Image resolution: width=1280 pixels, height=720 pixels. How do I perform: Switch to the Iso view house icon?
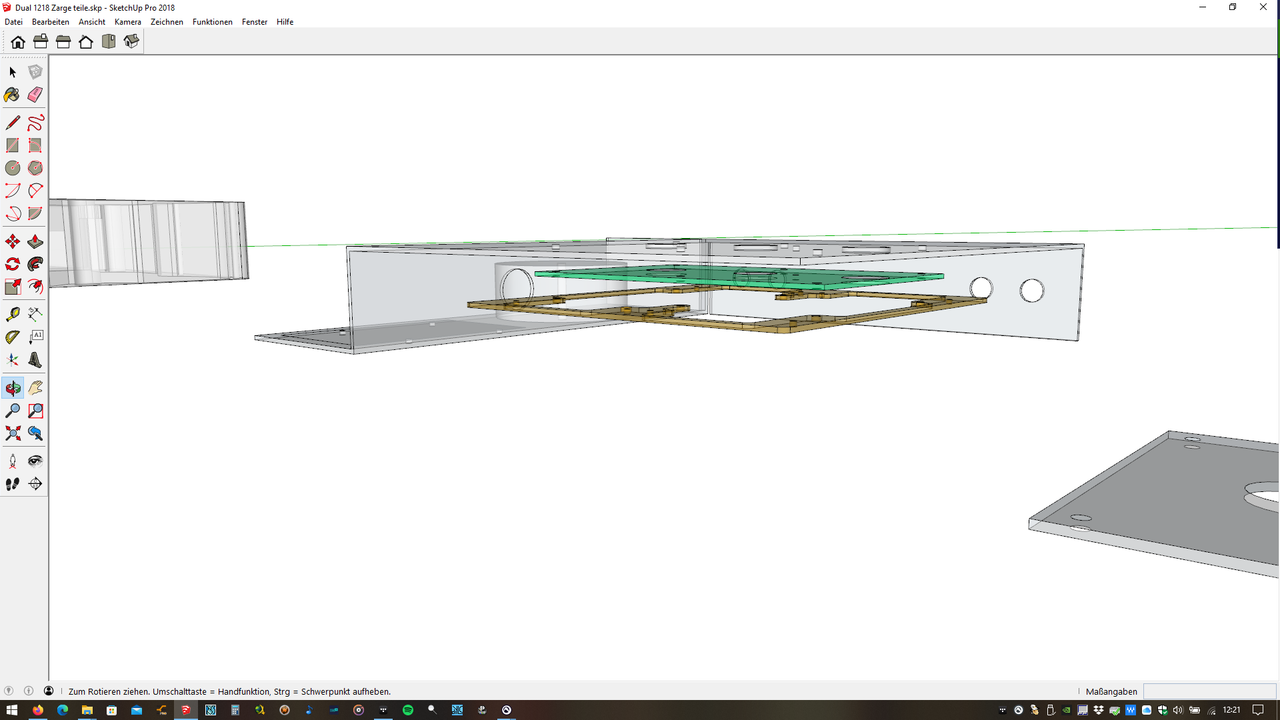[x=131, y=41]
